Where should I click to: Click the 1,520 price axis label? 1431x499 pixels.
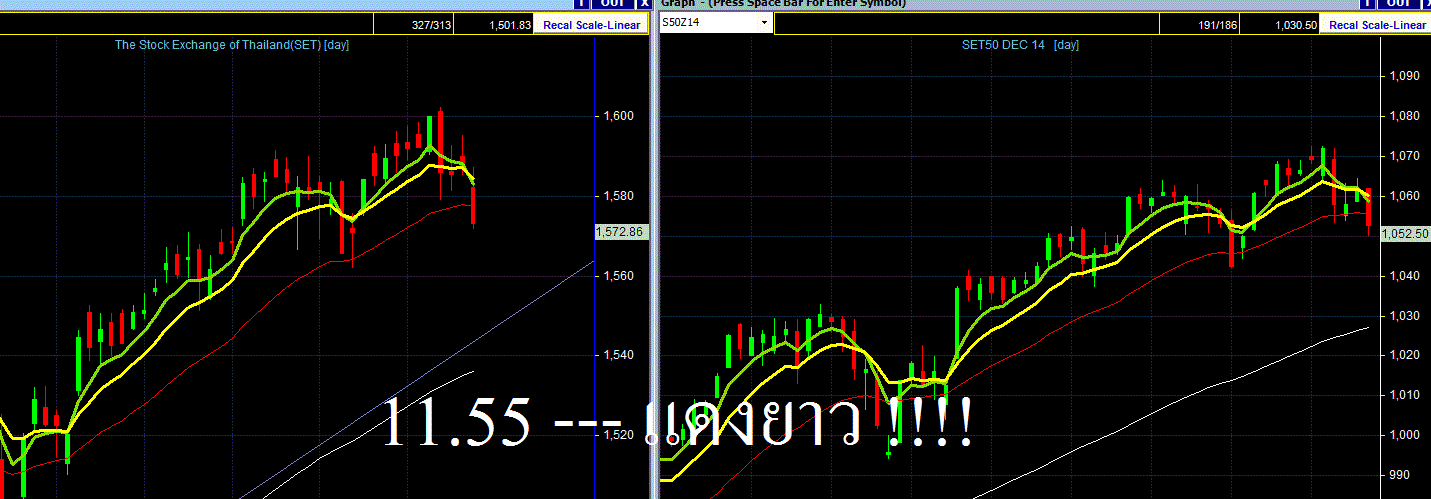[x=618, y=435]
